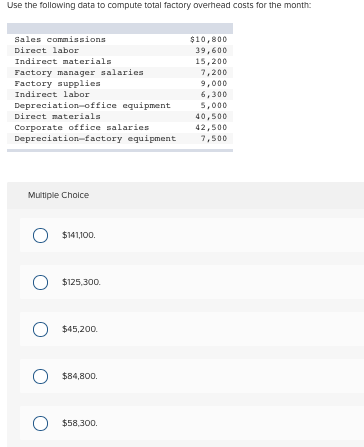
Task: Click the $141,100 answer text
Action: coord(79,235)
